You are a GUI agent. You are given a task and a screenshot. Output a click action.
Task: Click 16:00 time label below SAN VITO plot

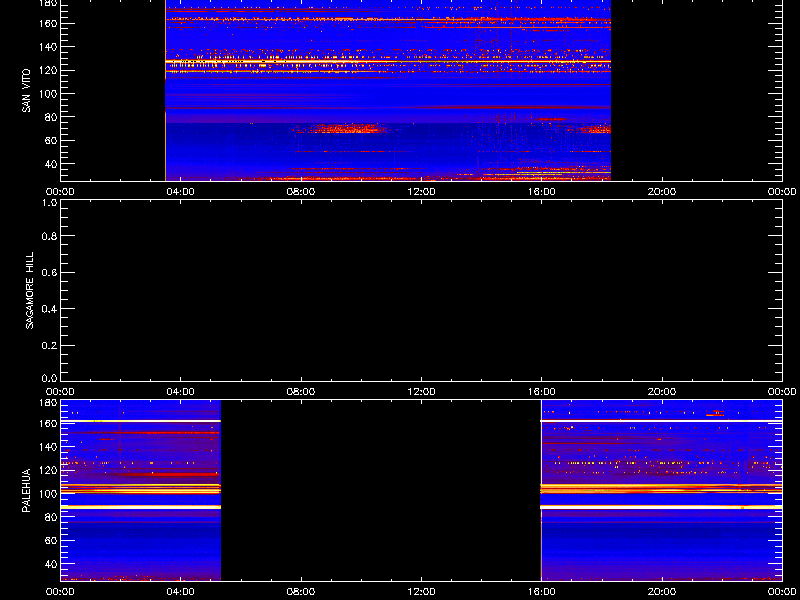[542, 192]
